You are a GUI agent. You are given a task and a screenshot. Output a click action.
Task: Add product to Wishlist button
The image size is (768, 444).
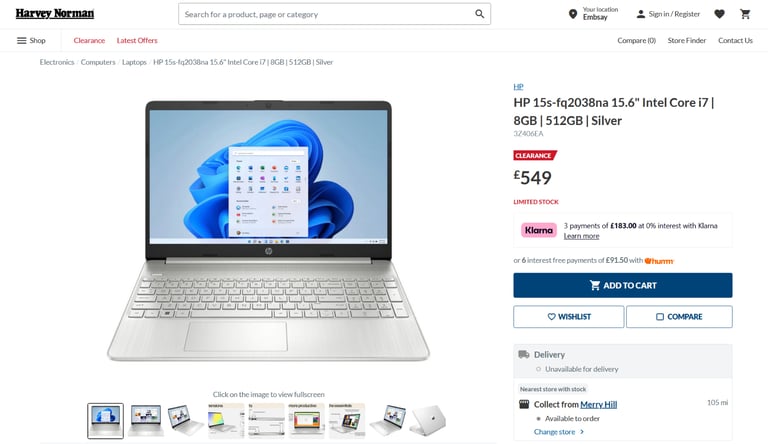click(x=569, y=317)
